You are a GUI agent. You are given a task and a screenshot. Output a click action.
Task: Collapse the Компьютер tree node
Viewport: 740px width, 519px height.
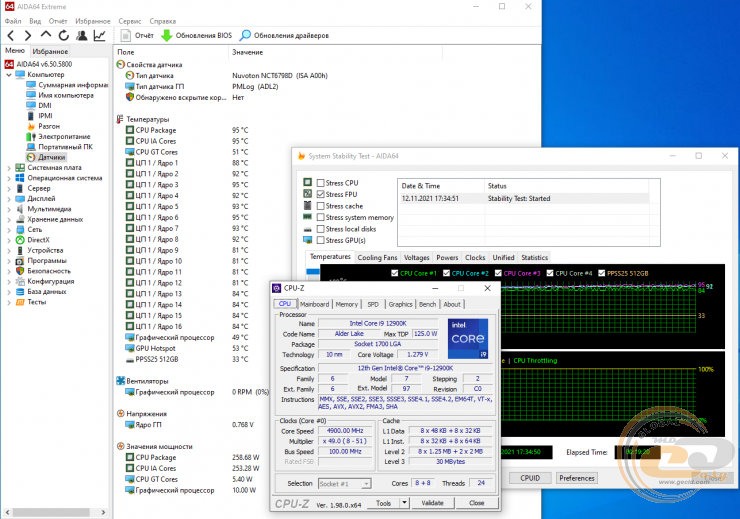click(8, 75)
